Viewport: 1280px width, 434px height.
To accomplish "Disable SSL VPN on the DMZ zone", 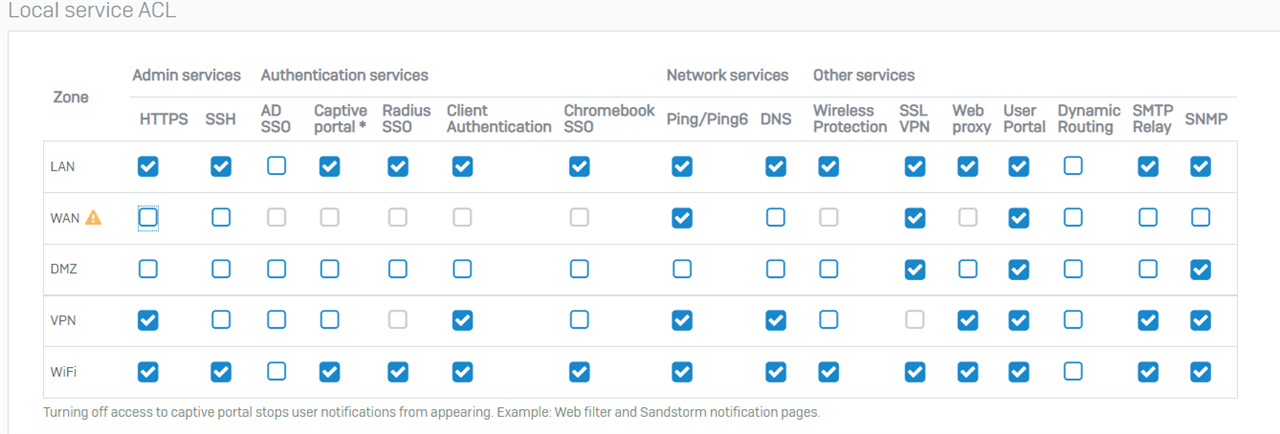I will [915, 269].
